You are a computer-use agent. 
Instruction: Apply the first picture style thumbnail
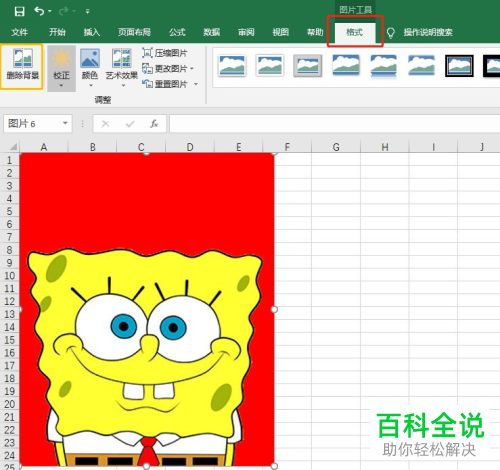click(232, 66)
